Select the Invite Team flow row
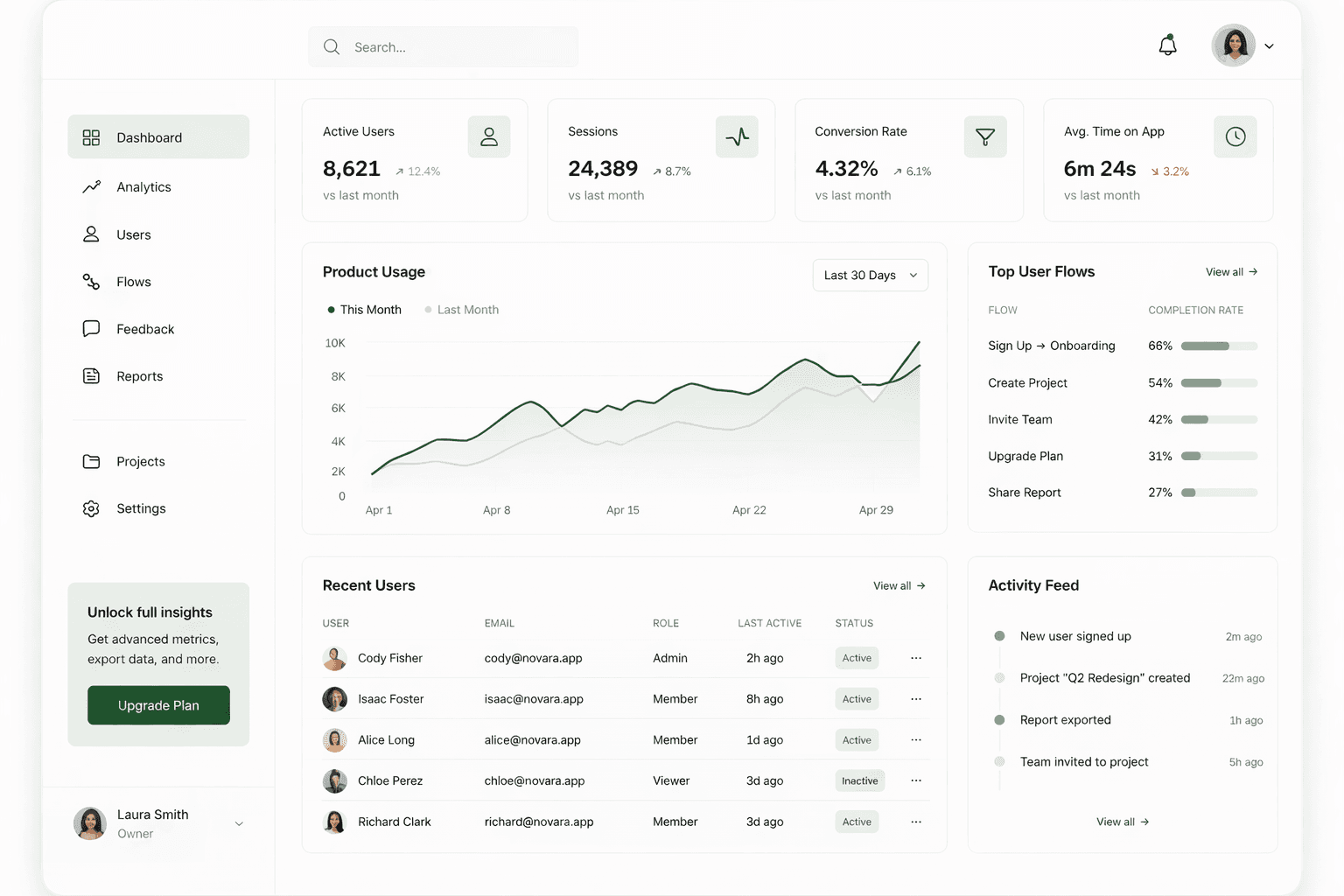 (x=1123, y=420)
